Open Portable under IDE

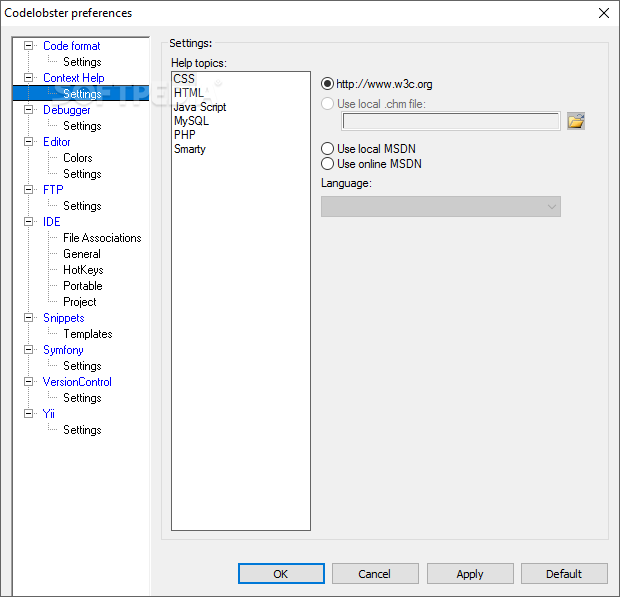(83, 286)
